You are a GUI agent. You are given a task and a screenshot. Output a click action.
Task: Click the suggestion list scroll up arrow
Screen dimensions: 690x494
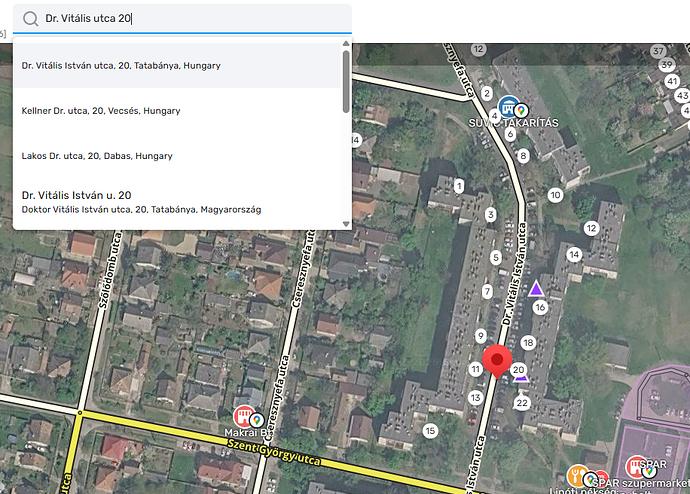346,43
